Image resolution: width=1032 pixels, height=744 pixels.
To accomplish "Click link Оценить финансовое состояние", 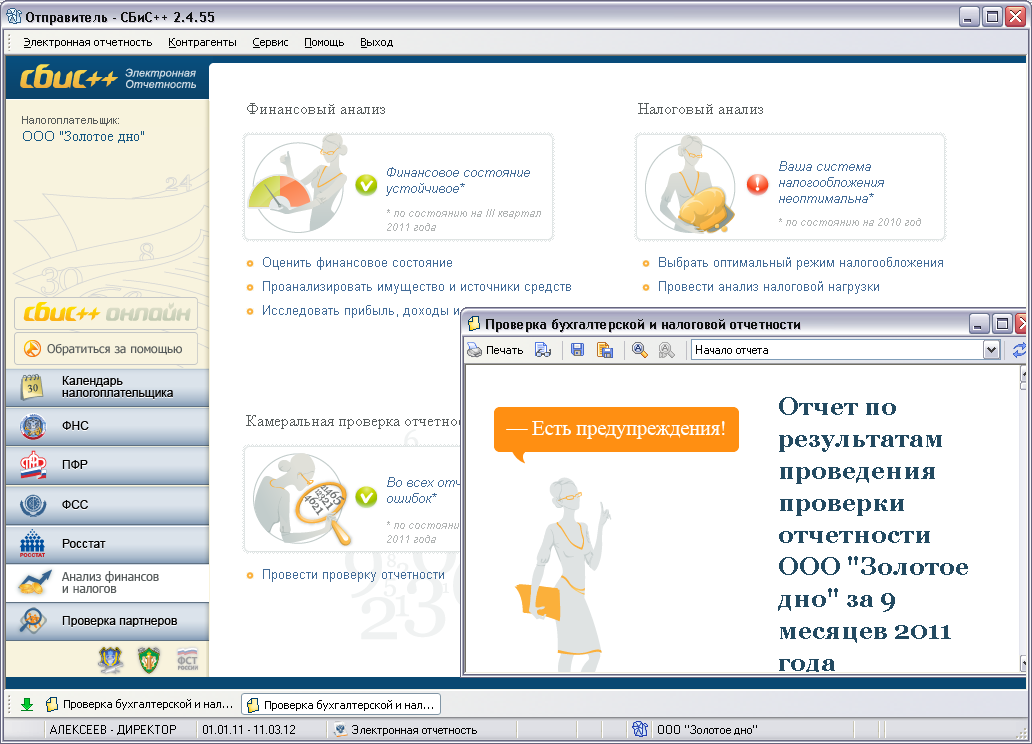I will click(357, 263).
